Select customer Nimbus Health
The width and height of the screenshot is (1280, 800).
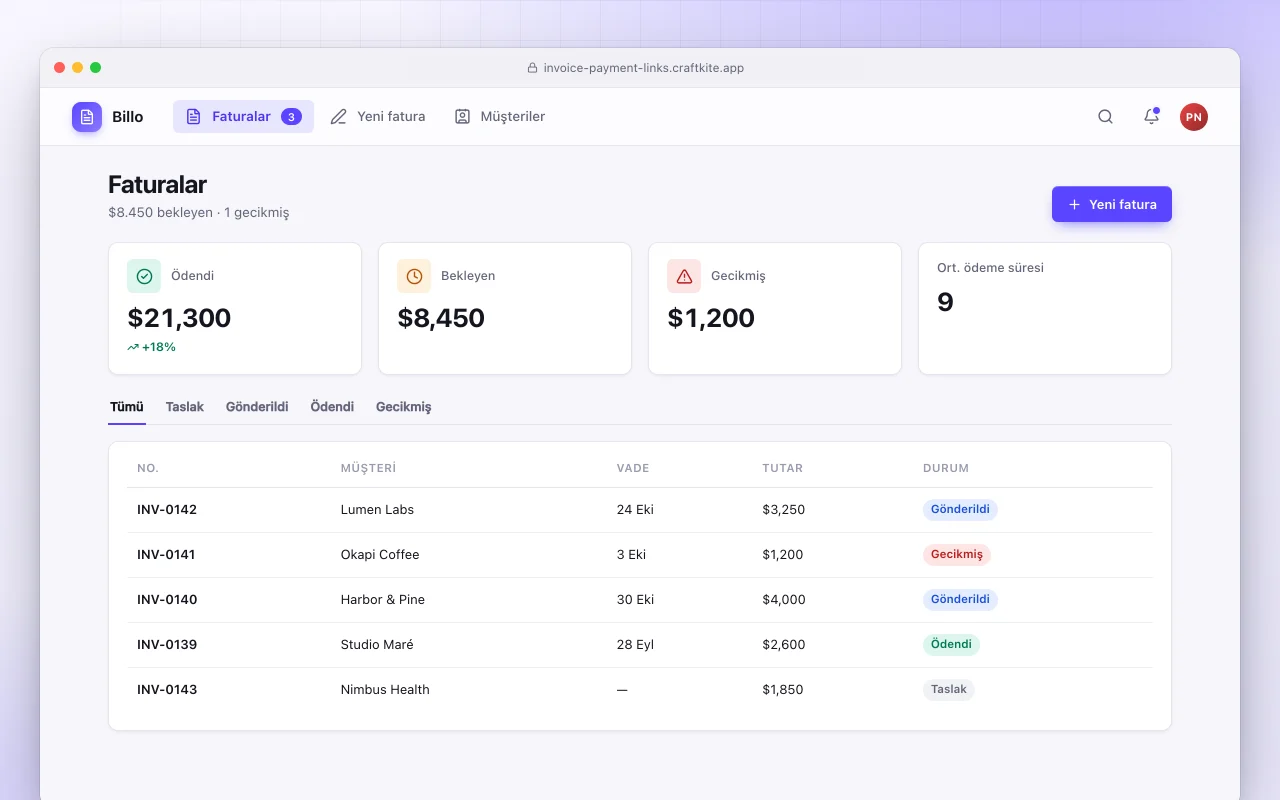(x=385, y=690)
